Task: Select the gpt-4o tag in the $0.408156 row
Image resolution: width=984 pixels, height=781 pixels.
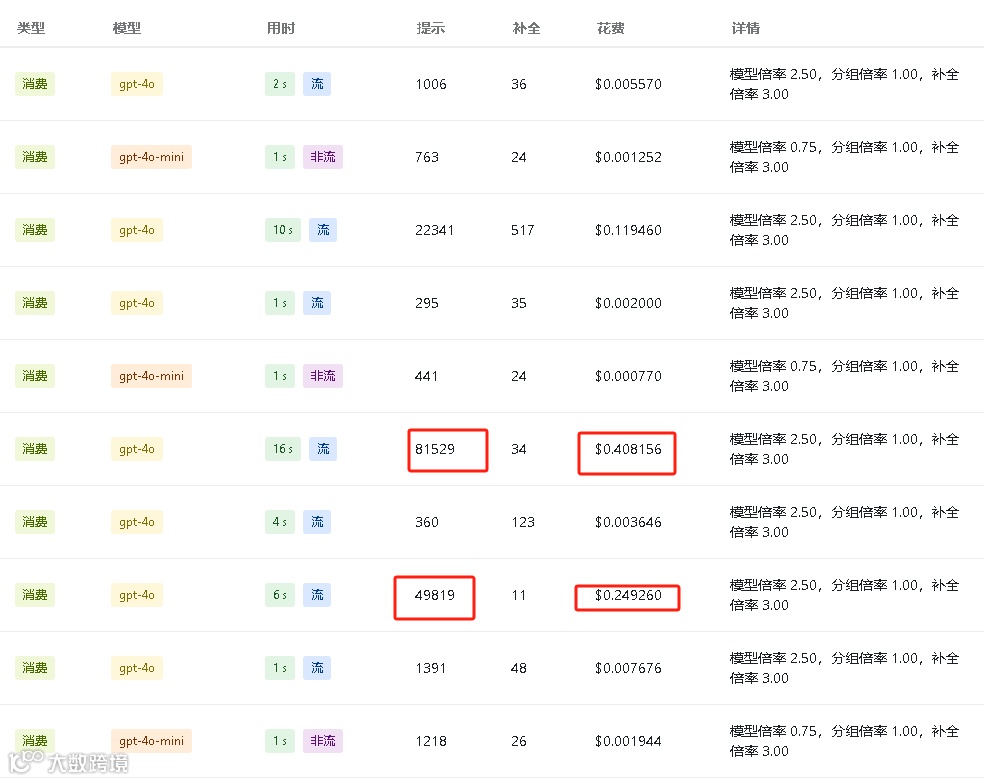Action: click(x=137, y=449)
